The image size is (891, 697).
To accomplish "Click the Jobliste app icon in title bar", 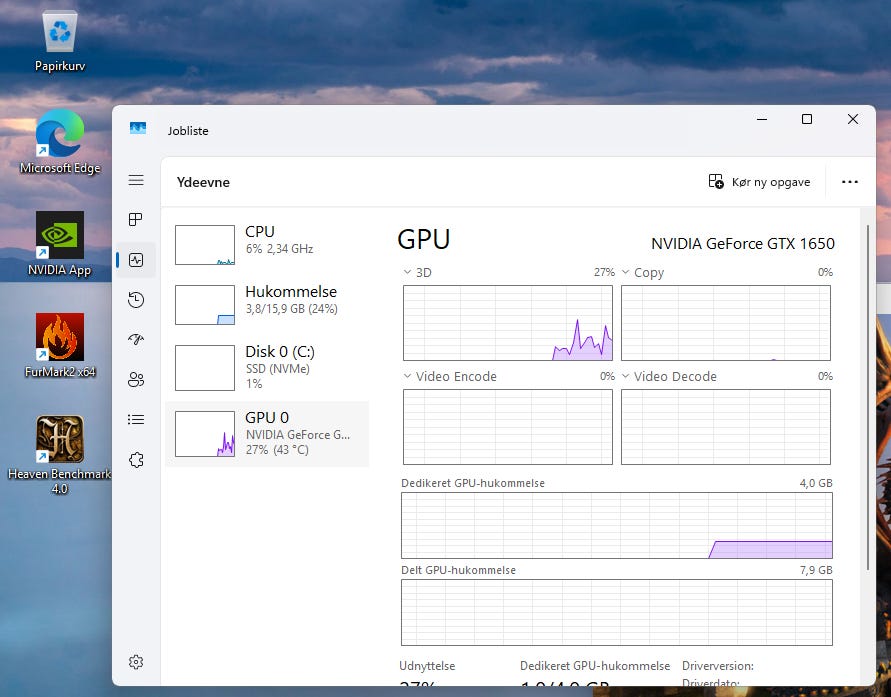I will click(x=138, y=128).
